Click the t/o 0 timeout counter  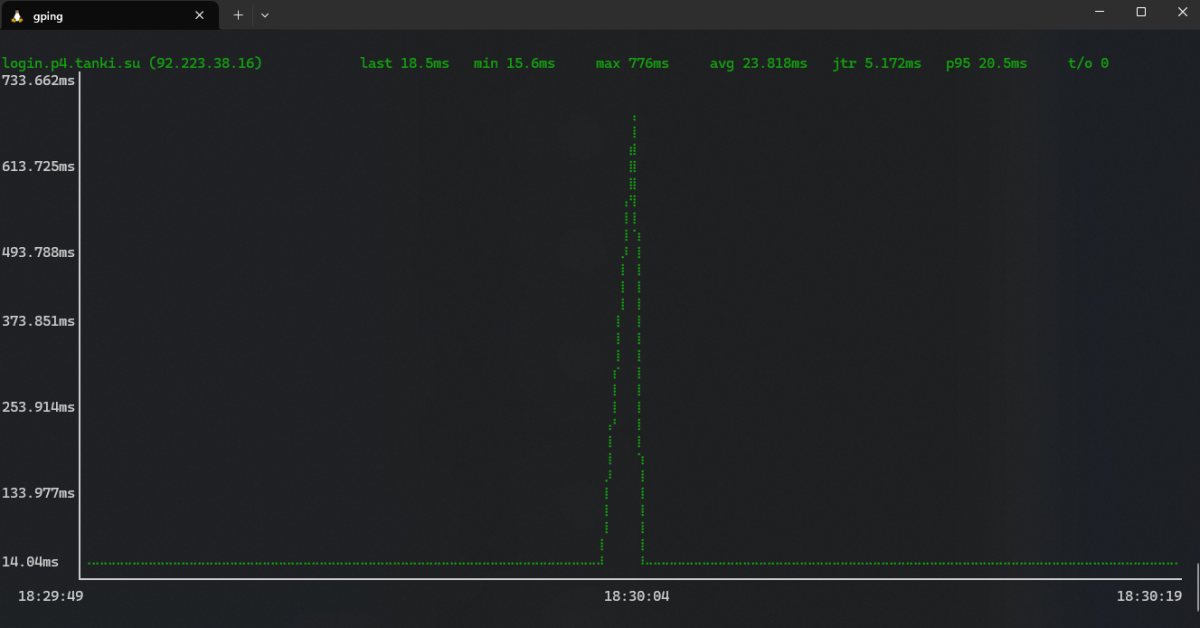[x=1088, y=63]
